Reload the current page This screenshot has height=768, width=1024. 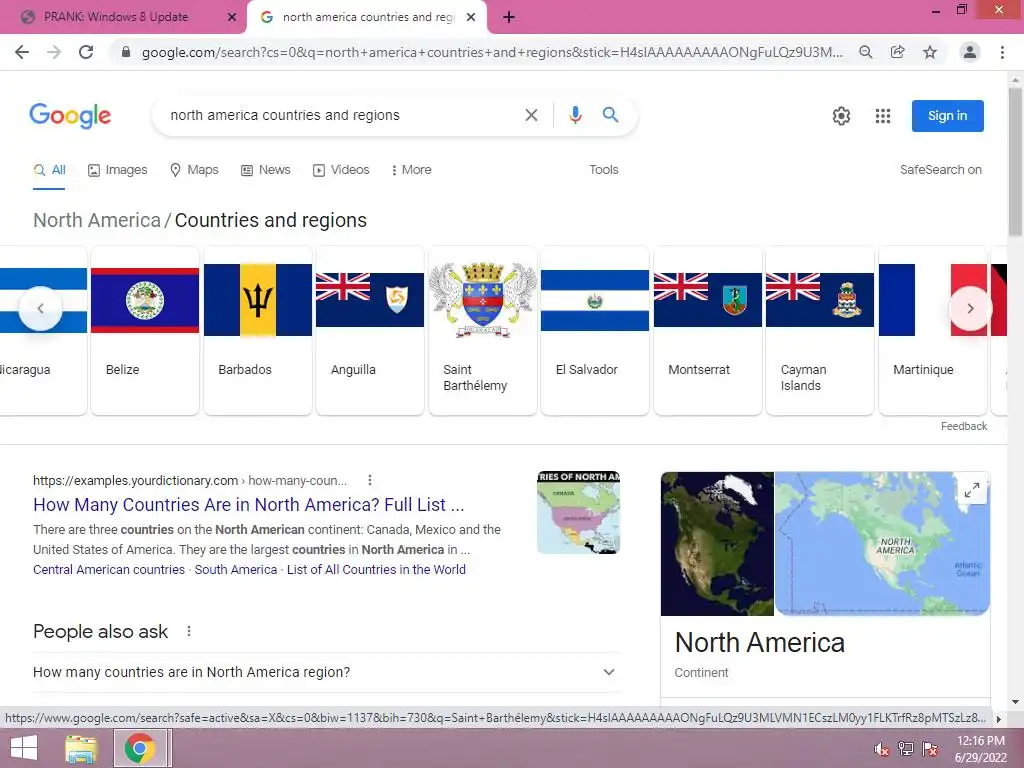tap(86, 52)
